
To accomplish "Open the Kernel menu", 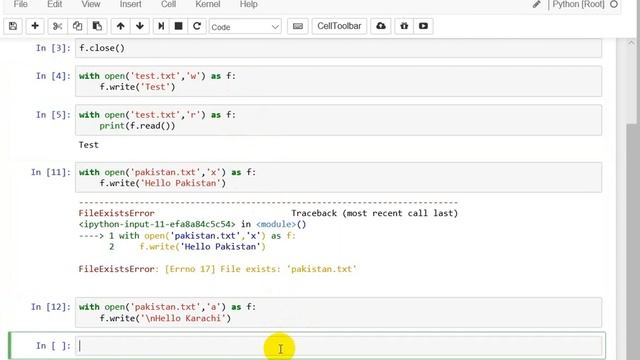I will [207, 4].
